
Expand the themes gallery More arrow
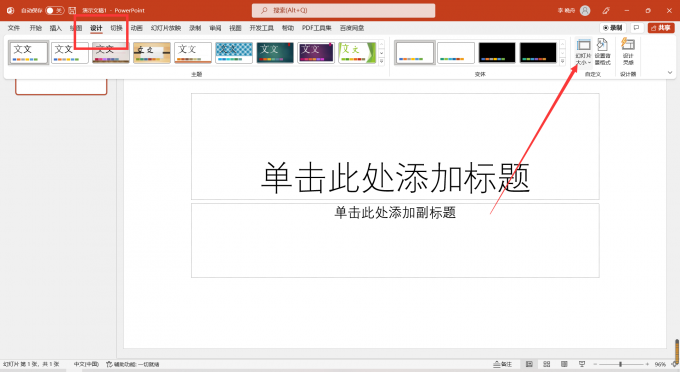[x=382, y=62]
